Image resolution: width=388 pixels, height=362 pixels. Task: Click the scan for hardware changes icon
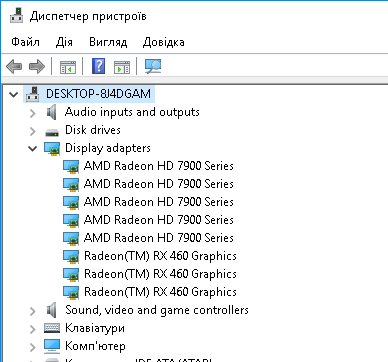point(153,66)
